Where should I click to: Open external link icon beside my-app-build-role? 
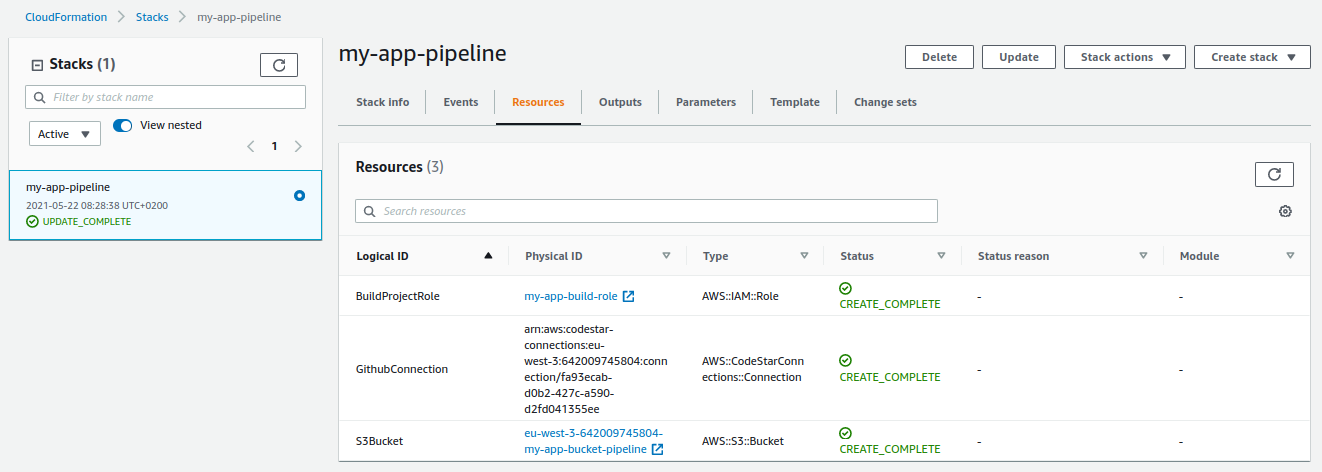click(x=628, y=296)
